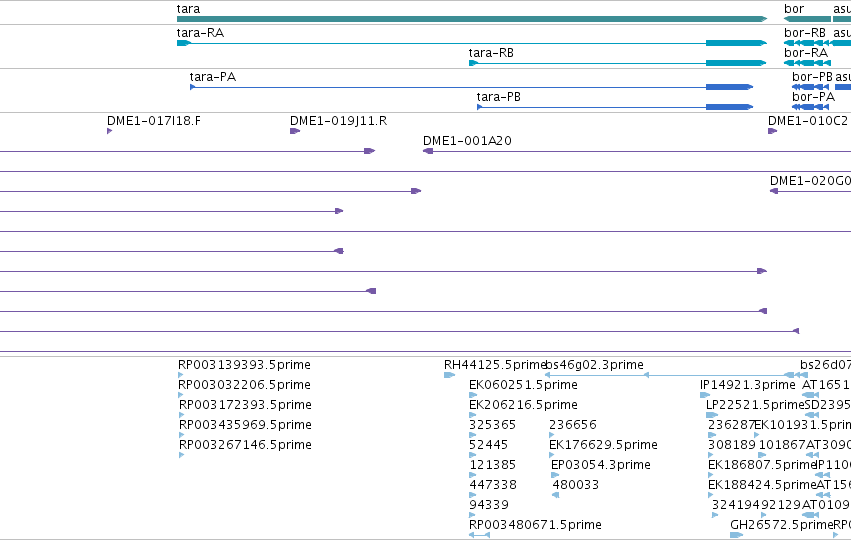Click the 52445 EST arrow
The image size is (851, 540).
click(472, 455)
